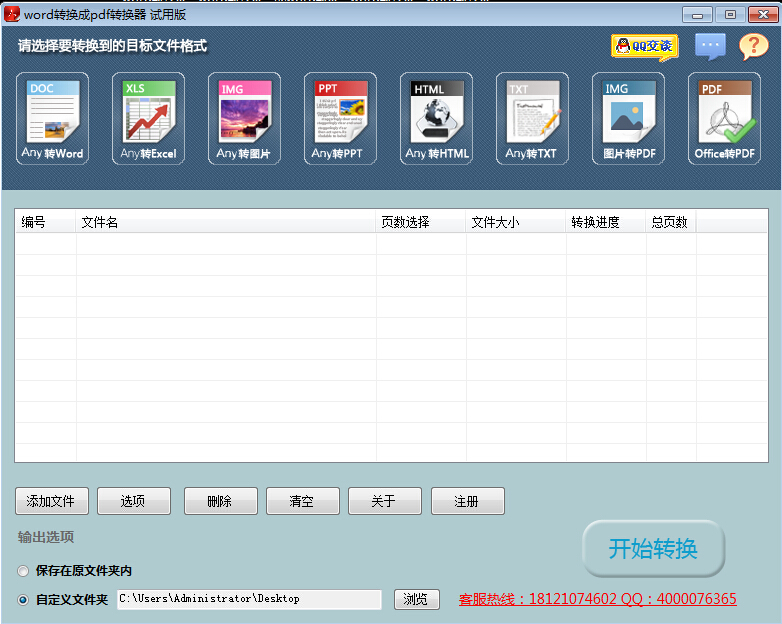Image resolution: width=782 pixels, height=624 pixels.
Task: Click the 文件名 column header
Action: (225, 222)
